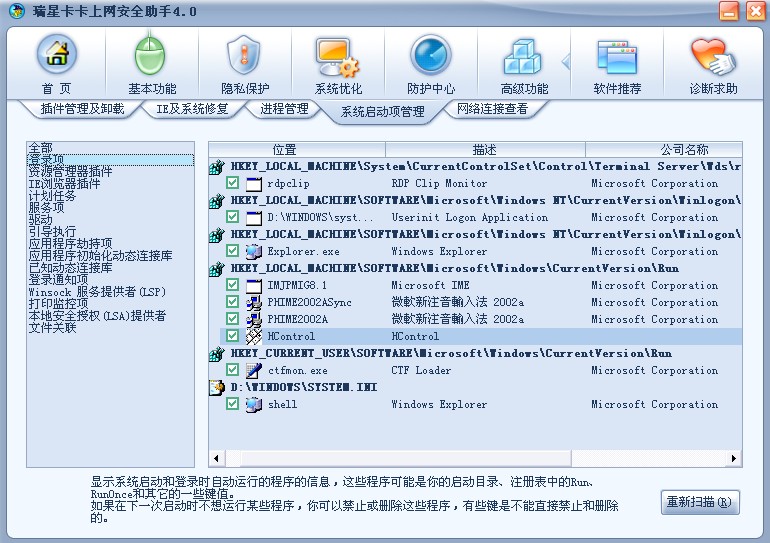
Task: Uncheck the Explorer.exe startup item
Action: [233, 251]
